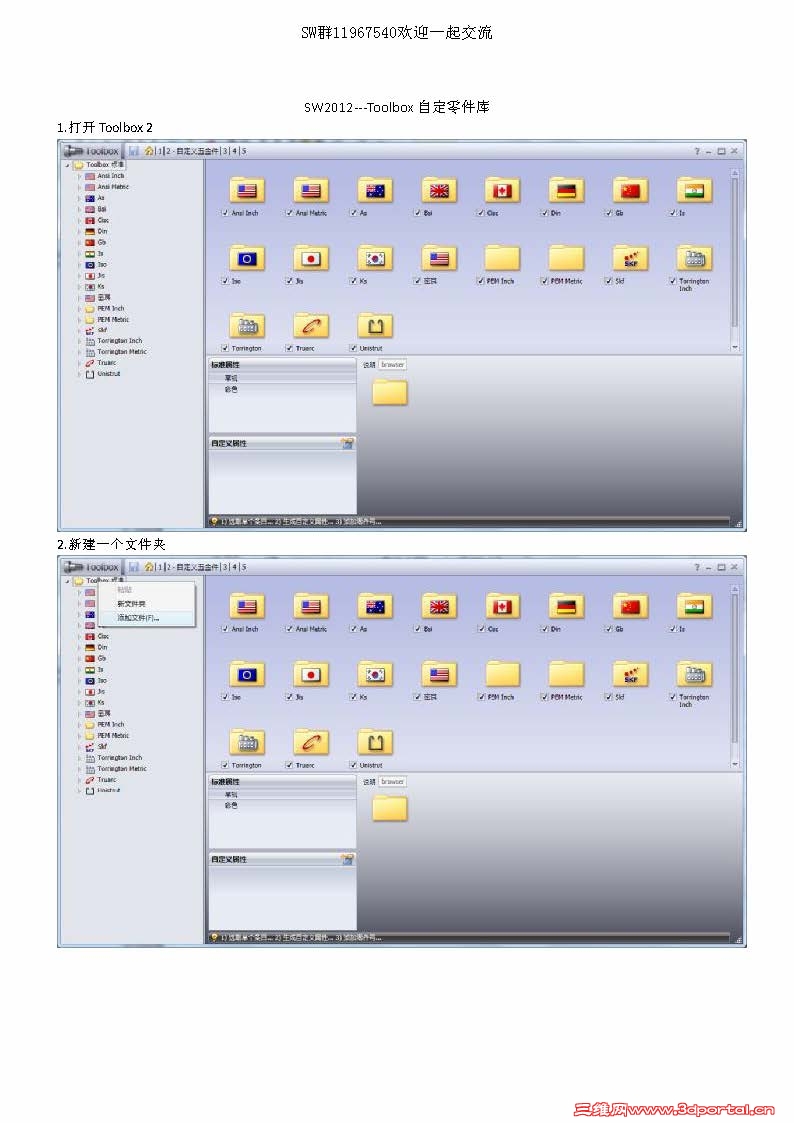This screenshot has height=1123, width=794.
Task: Select PEM Inch in the step 2 sidebar tree
Action: [110, 724]
